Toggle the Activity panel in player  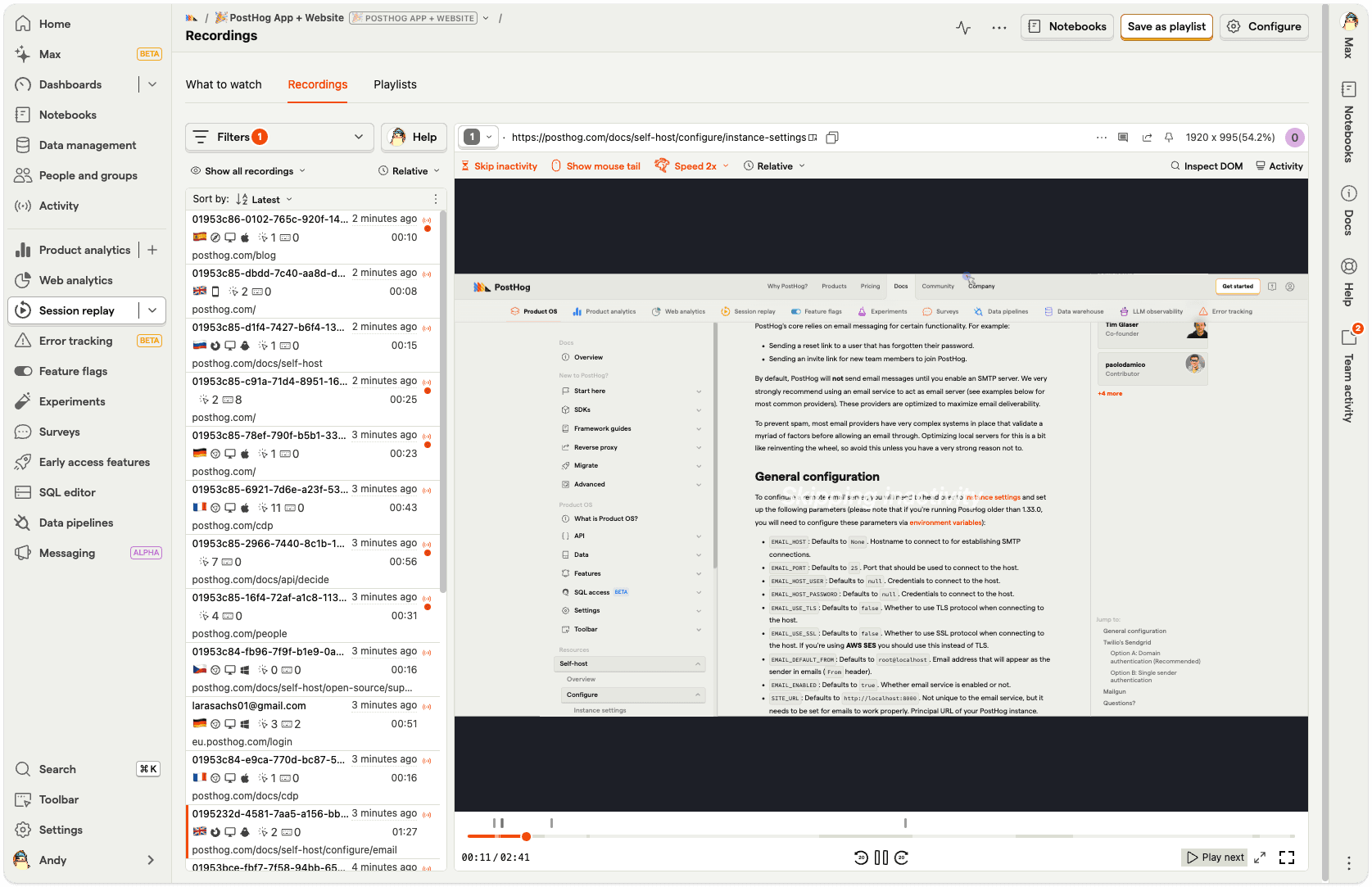tap(1279, 166)
